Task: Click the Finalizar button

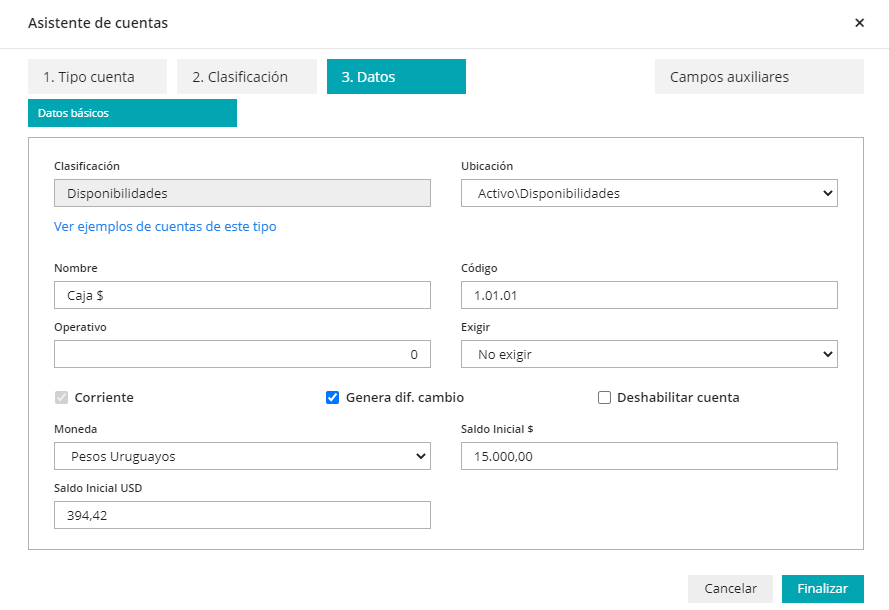Action: click(x=822, y=589)
